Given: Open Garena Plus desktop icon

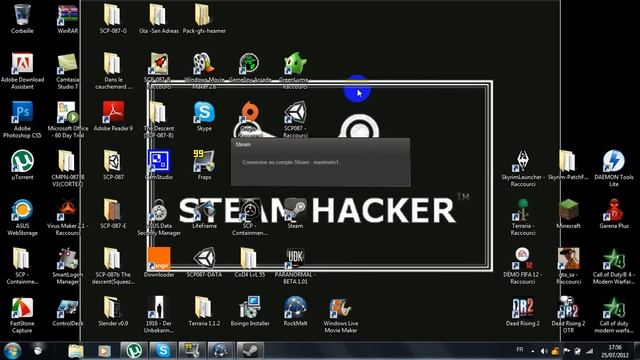Looking at the screenshot, I should pos(614,213).
